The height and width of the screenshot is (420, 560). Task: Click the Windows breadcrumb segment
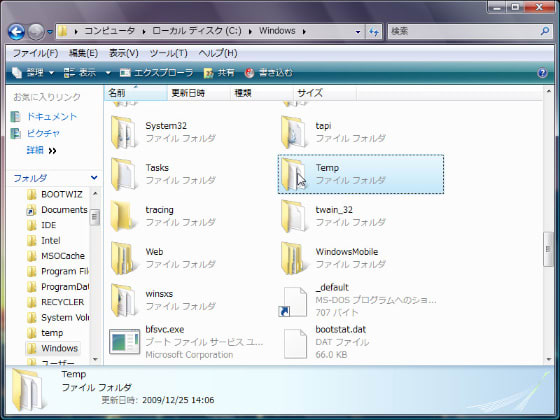click(x=277, y=31)
